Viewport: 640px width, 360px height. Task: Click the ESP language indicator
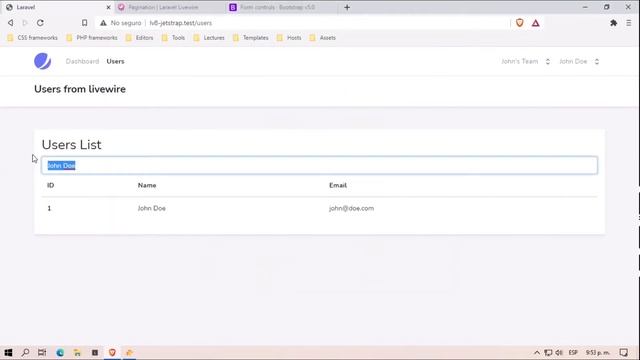(573, 352)
